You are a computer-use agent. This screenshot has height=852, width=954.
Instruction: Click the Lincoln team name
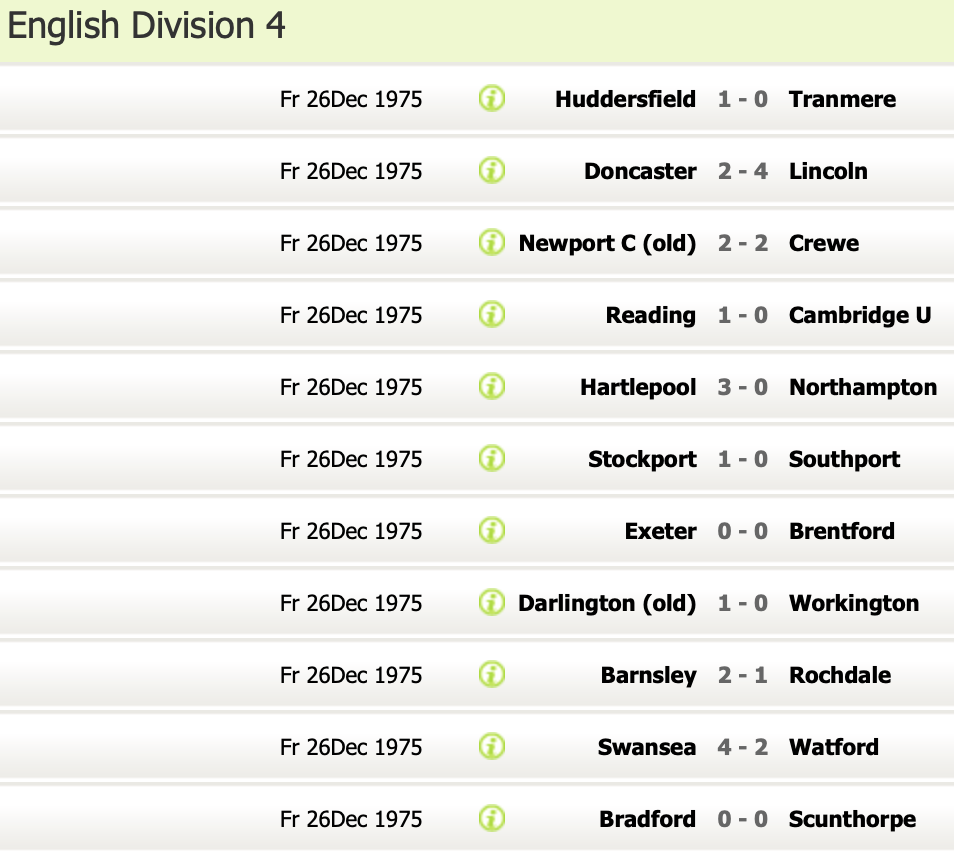828,171
